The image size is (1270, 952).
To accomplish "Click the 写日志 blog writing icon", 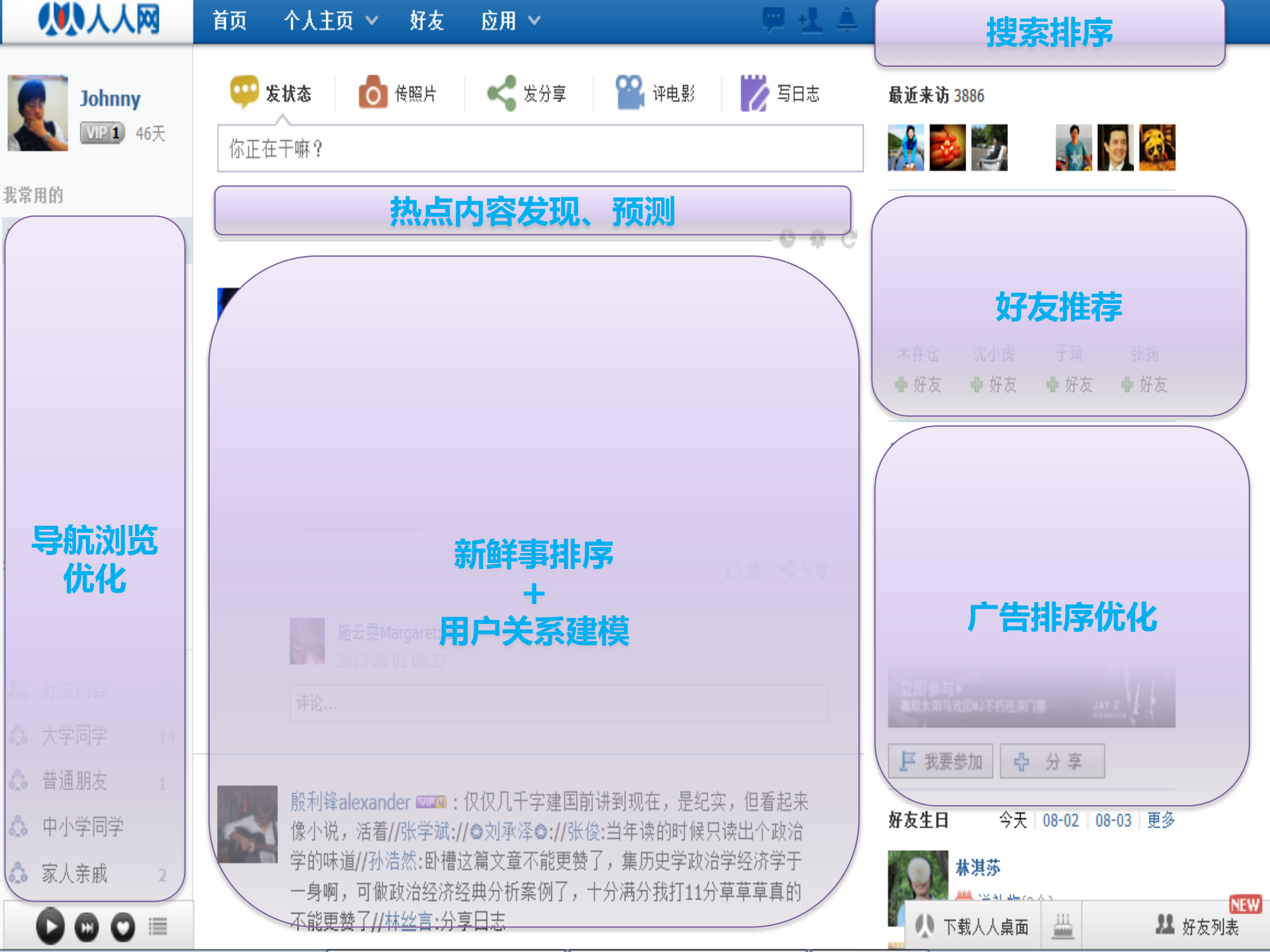I will coord(754,93).
